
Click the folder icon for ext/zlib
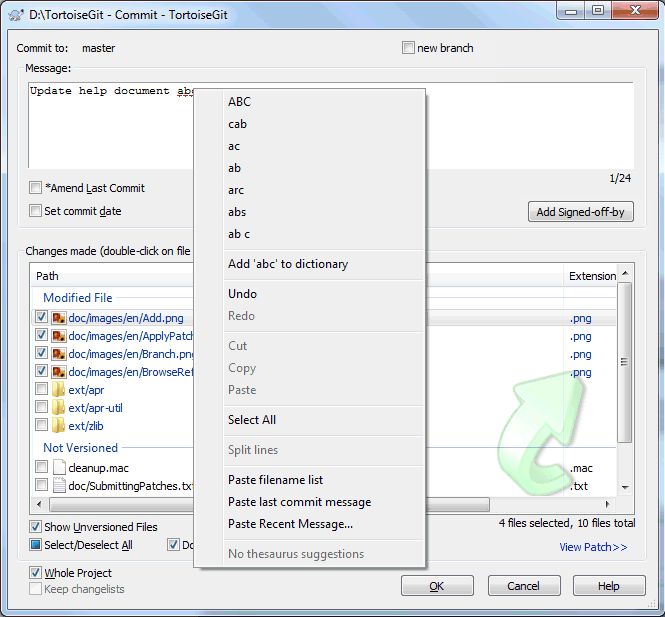[59, 425]
